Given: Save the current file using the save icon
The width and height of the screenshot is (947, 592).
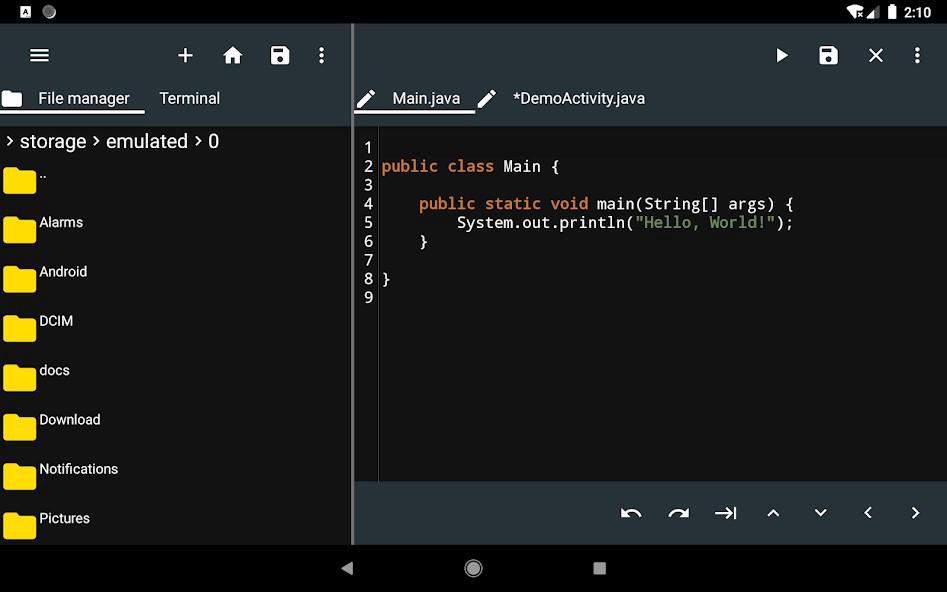Looking at the screenshot, I should pyautogui.click(x=828, y=55).
